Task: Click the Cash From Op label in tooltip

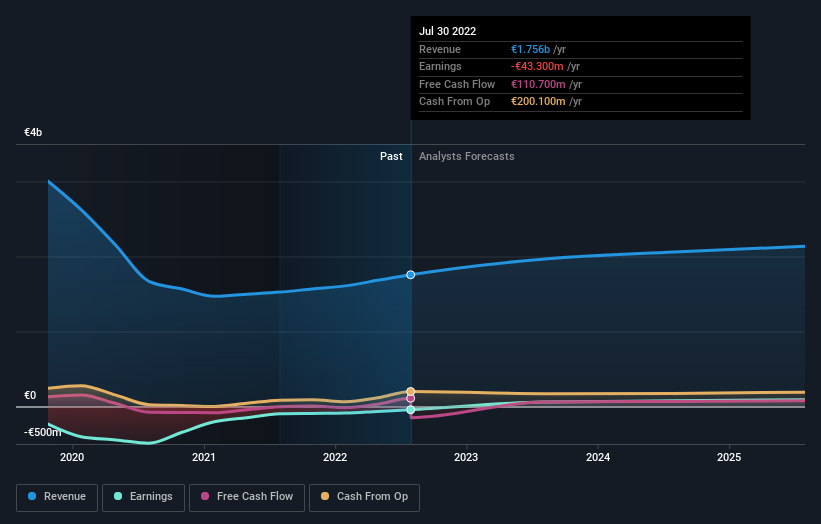Action: [x=454, y=102]
